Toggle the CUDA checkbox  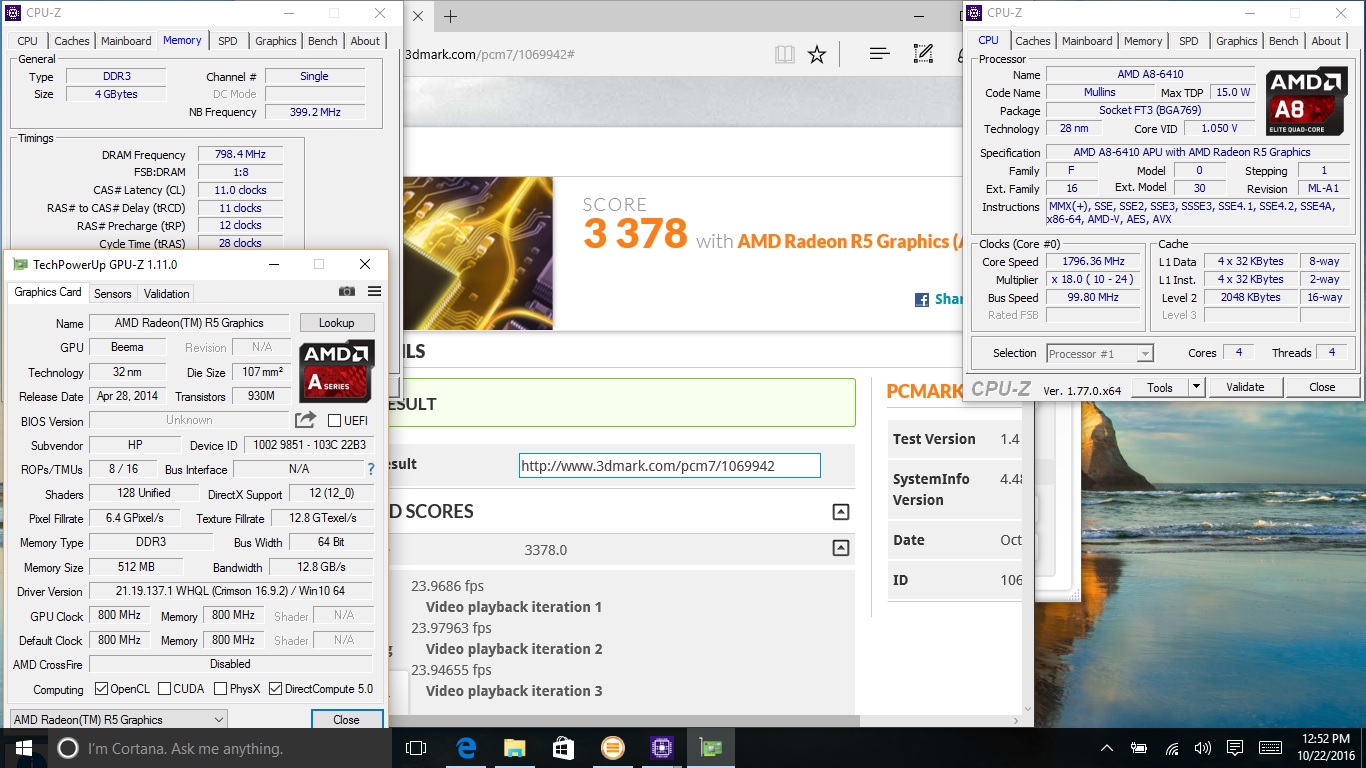tap(163, 689)
